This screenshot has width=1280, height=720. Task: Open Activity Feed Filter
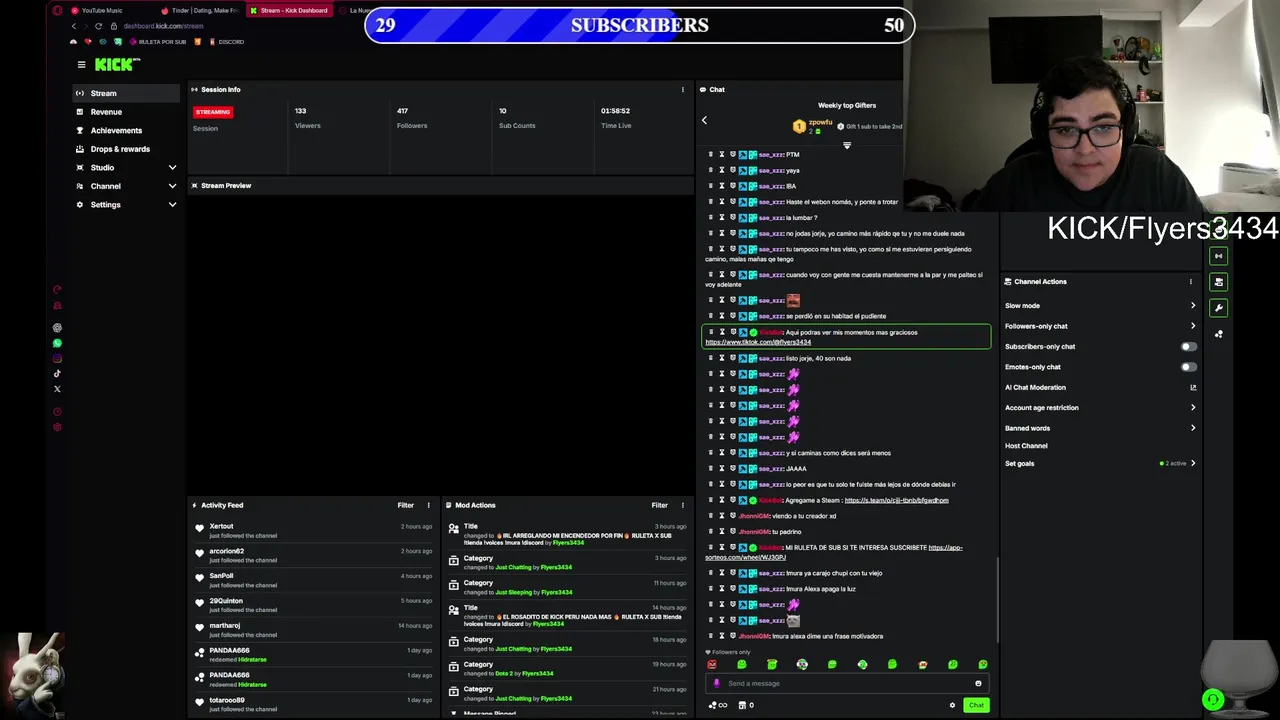[405, 505]
